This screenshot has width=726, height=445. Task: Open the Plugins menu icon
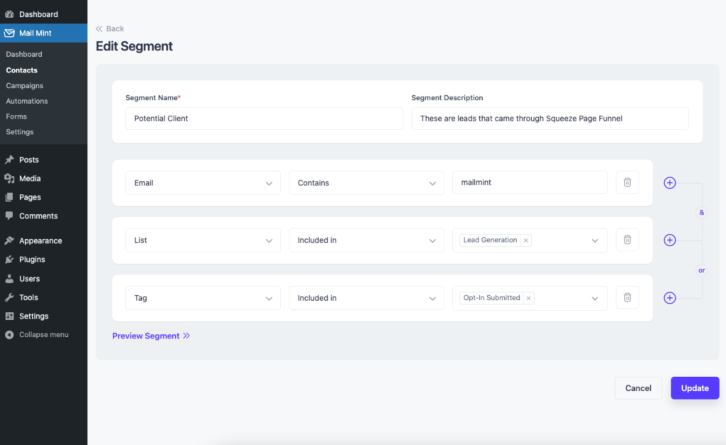coord(9,259)
